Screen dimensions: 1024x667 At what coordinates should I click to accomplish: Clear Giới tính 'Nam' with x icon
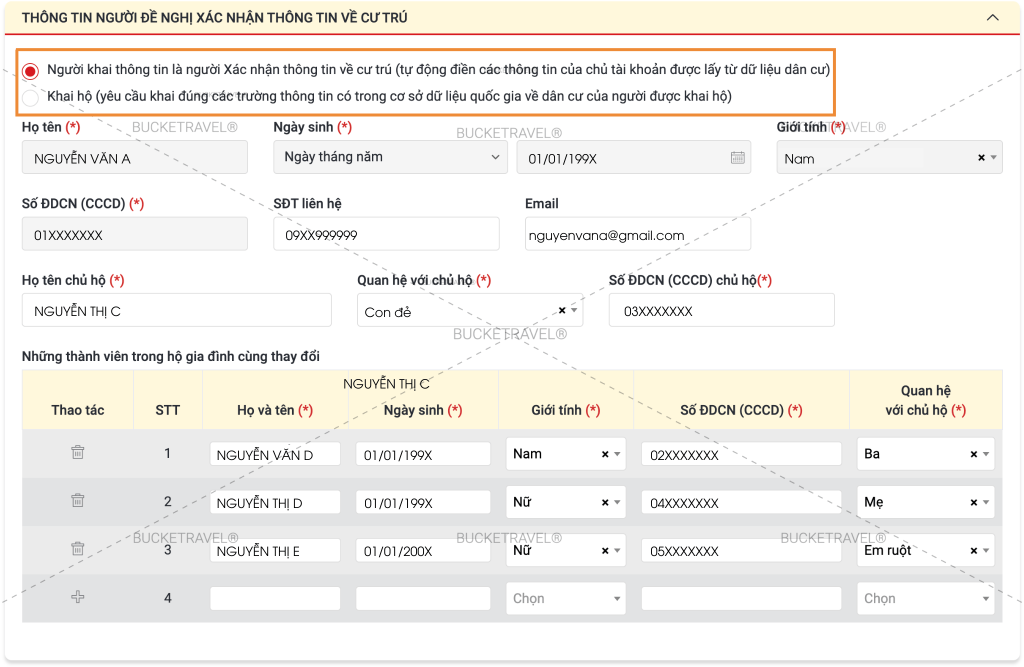click(x=981, y=158)
